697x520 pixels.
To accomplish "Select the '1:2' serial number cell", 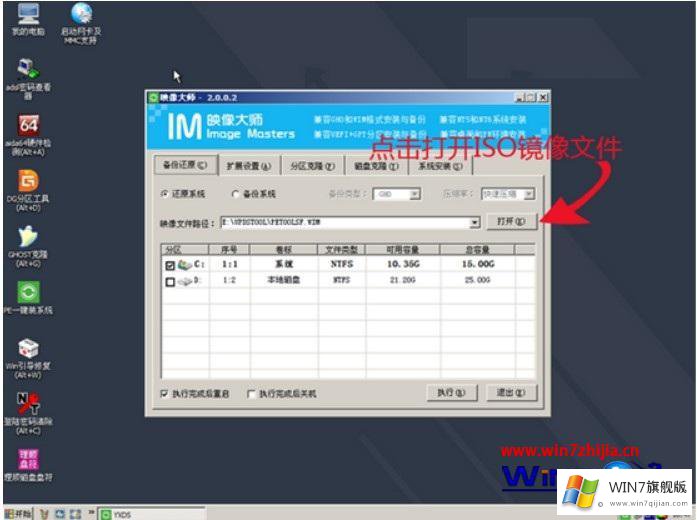I will (229, 280).
